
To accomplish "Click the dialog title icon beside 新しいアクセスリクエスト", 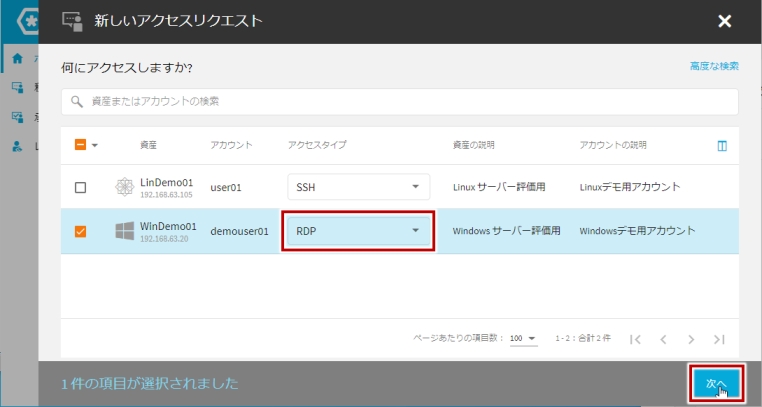I will [72, 21].
